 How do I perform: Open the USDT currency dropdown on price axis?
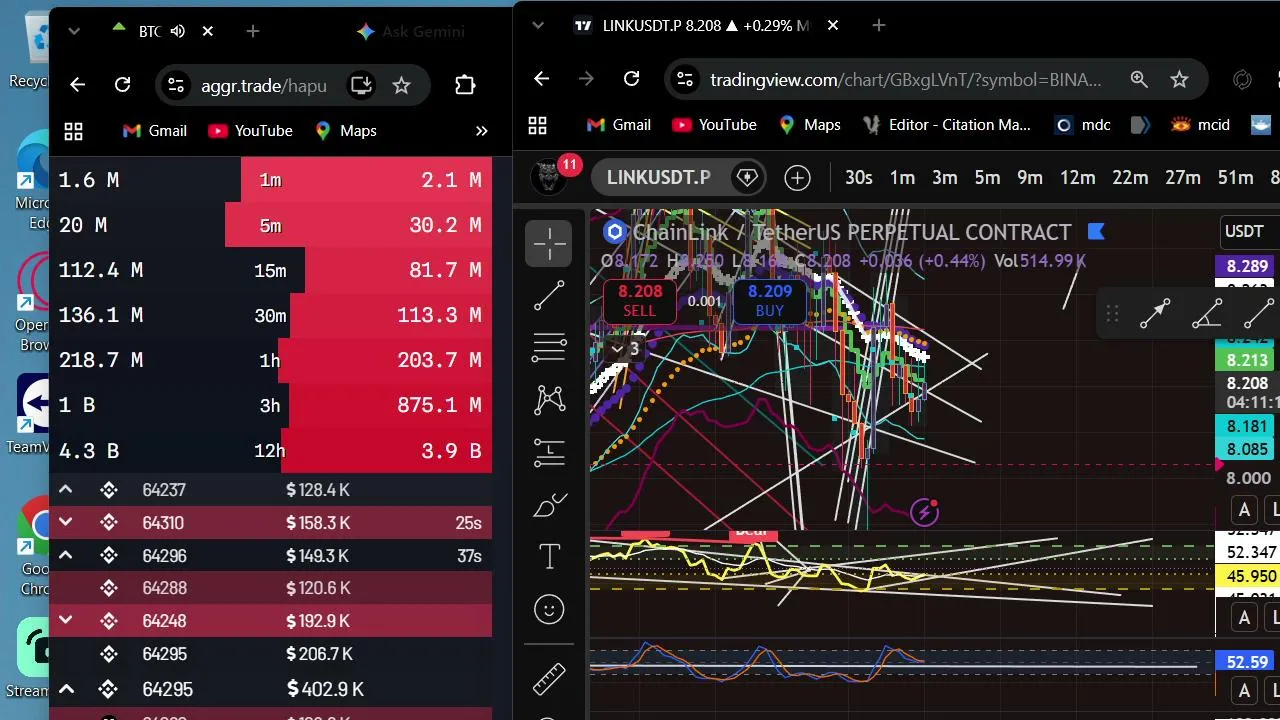click(1245, 231)
